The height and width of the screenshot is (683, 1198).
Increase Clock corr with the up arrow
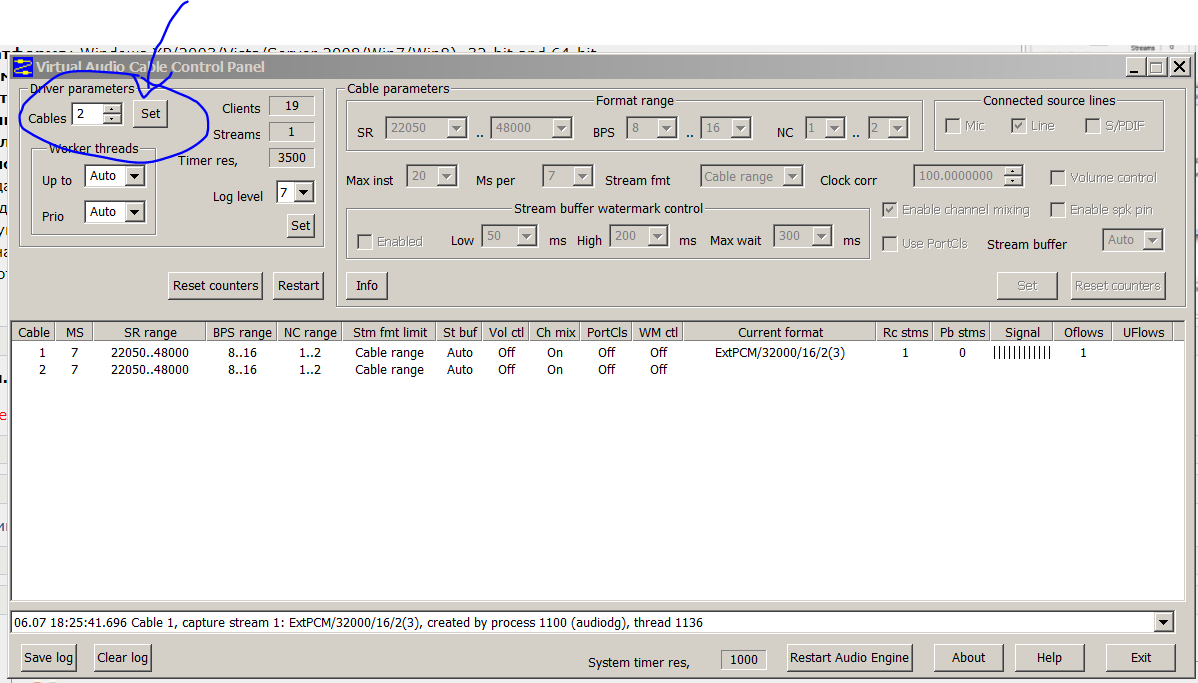[1013, 172]
